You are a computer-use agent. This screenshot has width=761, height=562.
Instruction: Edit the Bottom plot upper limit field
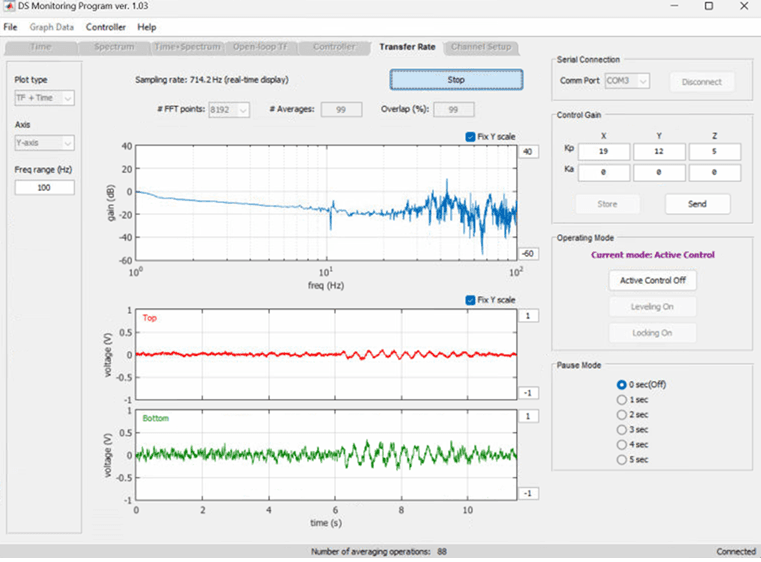click(x=529, y=416)
